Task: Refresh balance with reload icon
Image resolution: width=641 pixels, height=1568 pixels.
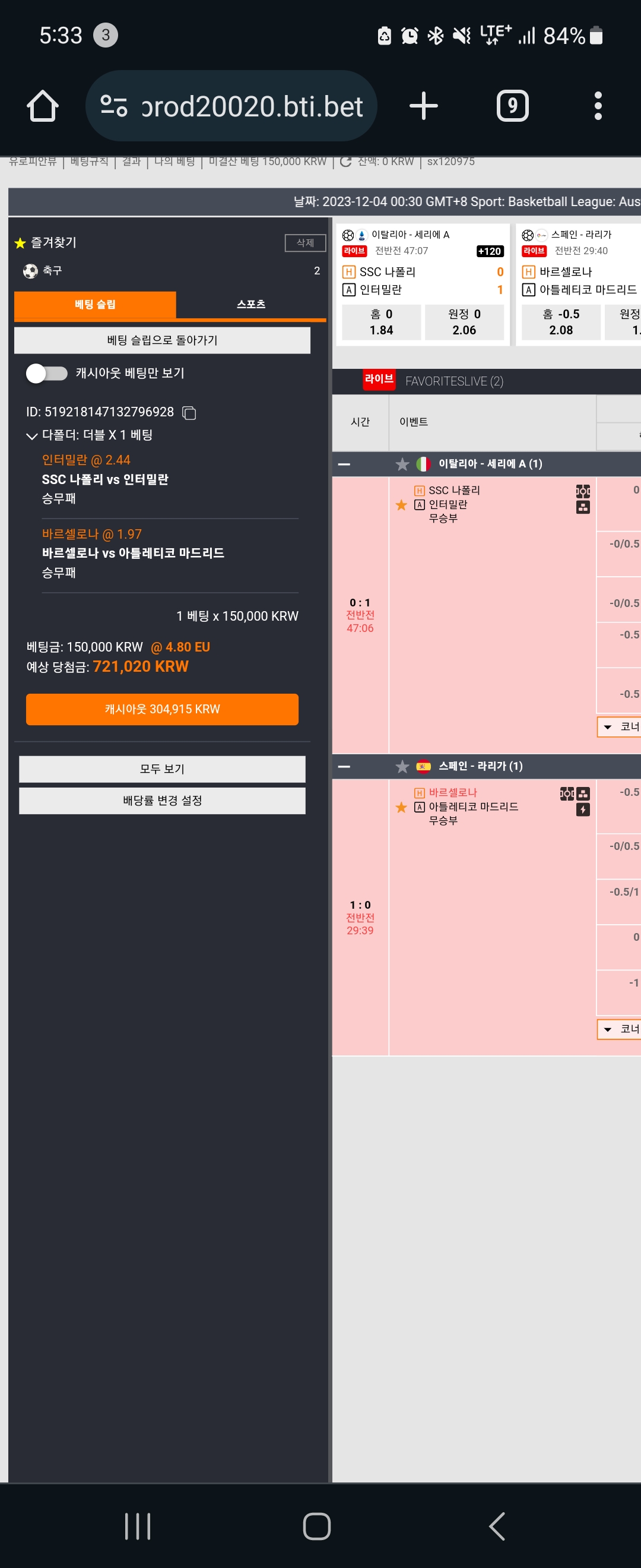Action: point(345,162)
